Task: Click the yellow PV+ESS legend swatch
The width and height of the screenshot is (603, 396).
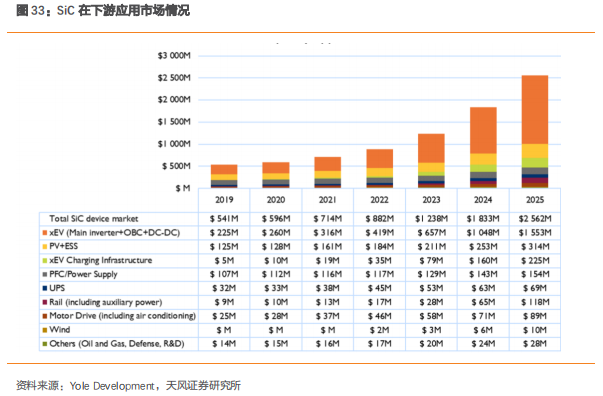Action: point(45,246)
